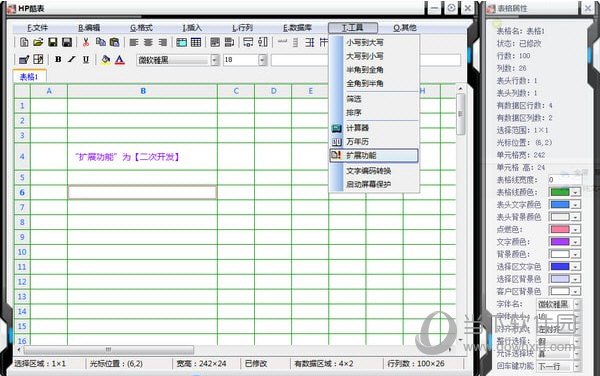Open the font name dropdown in the toolbar

click(x=215, y=60)
